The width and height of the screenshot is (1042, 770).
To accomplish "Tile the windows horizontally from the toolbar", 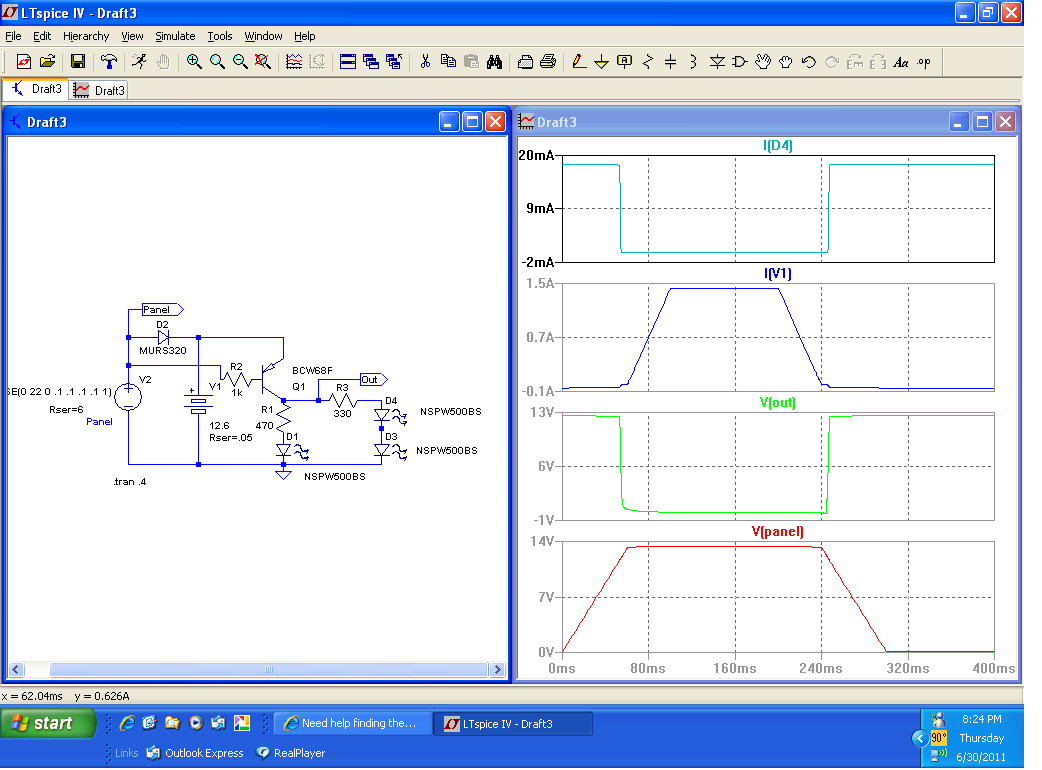I will coord(348,62).
